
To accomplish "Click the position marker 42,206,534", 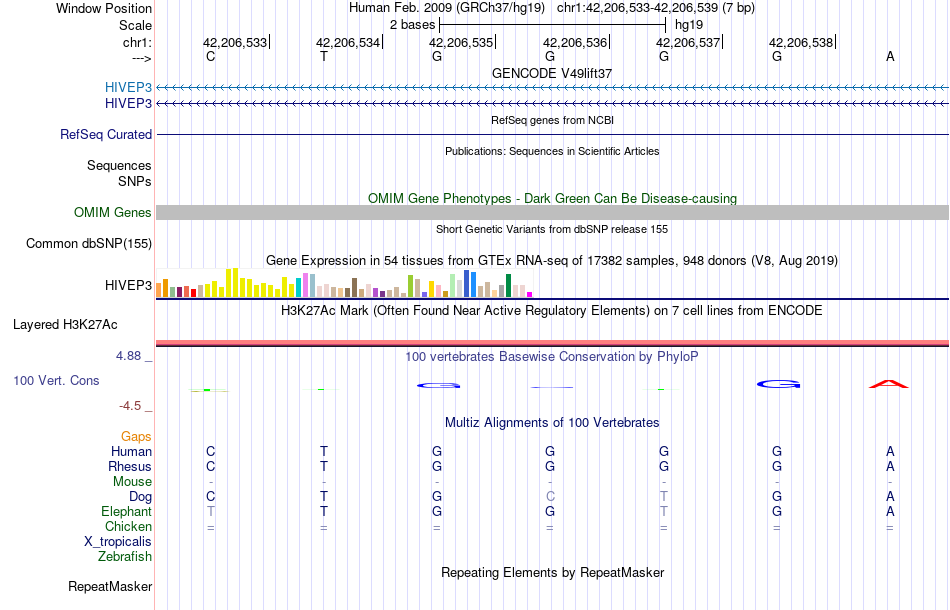I will coord(348,42).
